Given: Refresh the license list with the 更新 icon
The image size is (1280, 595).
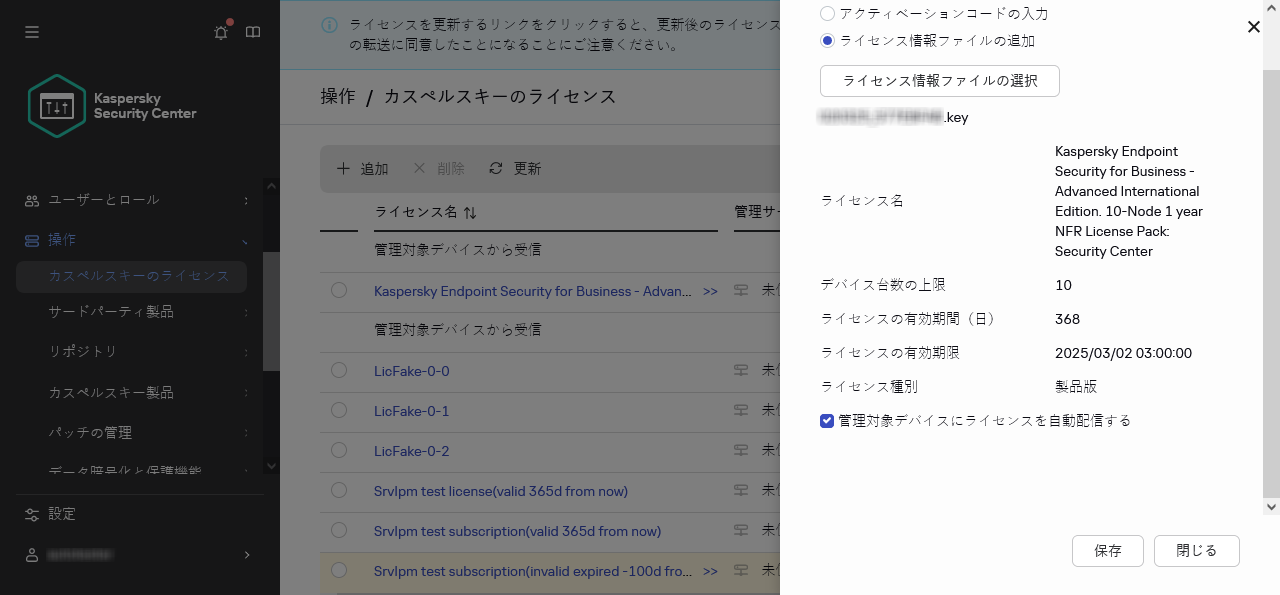Looking at the screenshot, I should pos(496,169).
